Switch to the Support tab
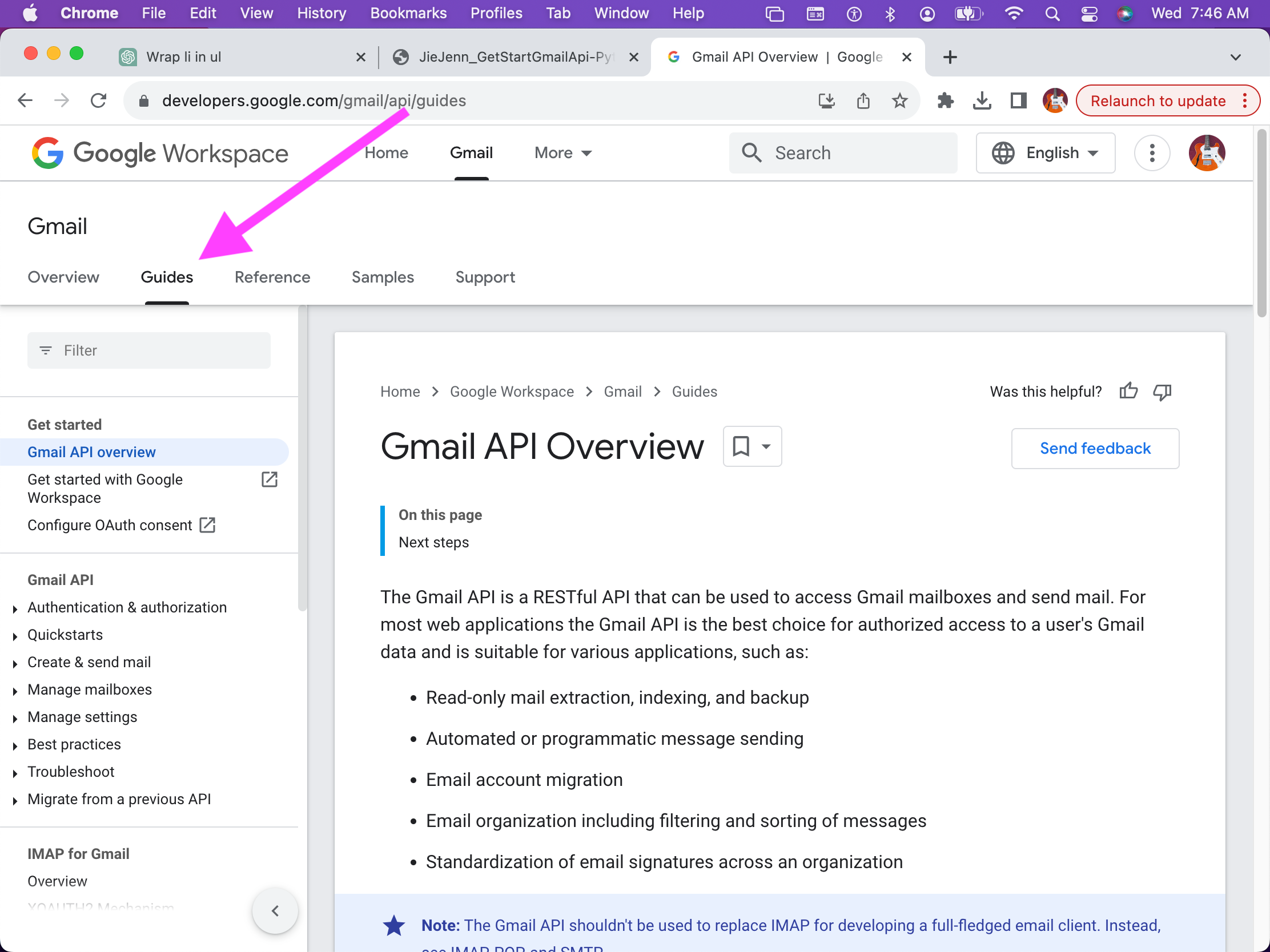The image size is (1270, 952). coord(485,277)
